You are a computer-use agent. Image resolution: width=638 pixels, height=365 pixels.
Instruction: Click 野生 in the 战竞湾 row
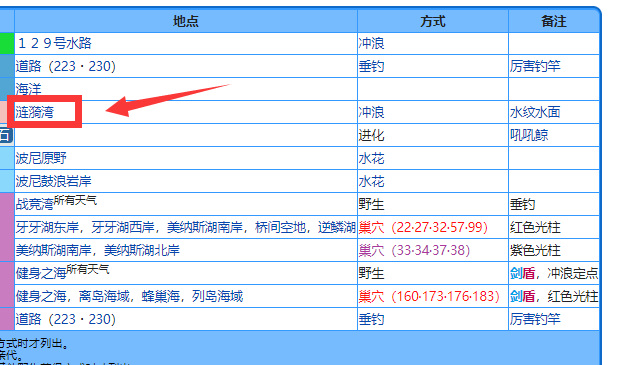click(371, 204)
